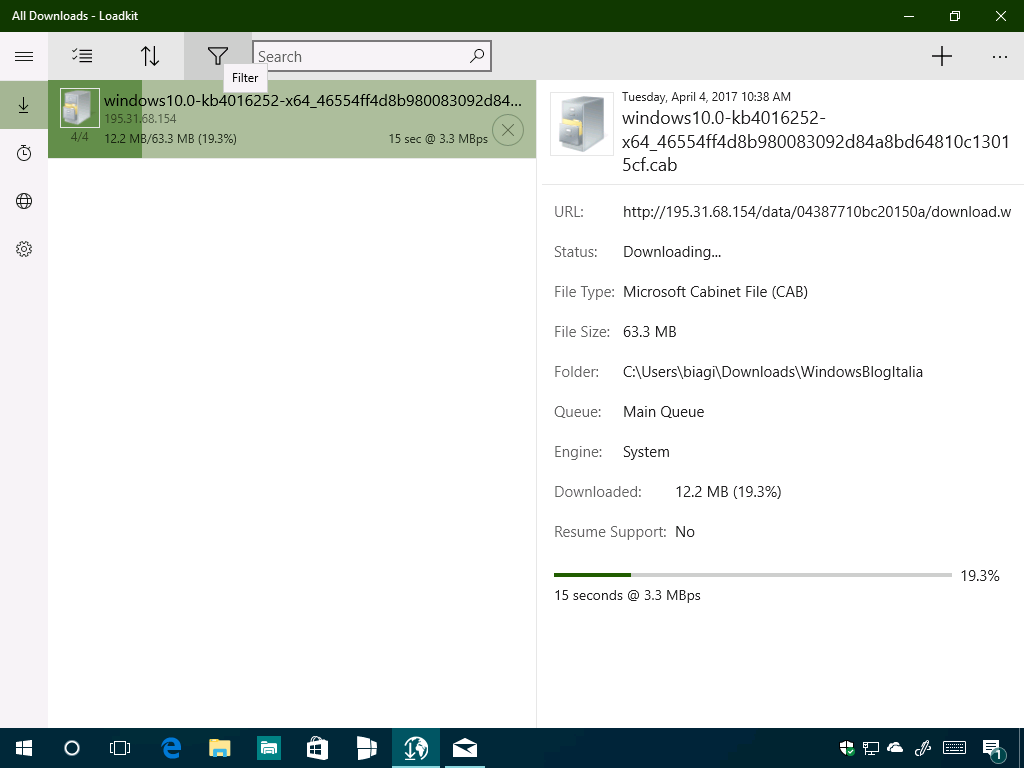Image resolution: width=1024 pixels, height=768 pixels.
Task: Click the download URL value
Action: point(816,212)
